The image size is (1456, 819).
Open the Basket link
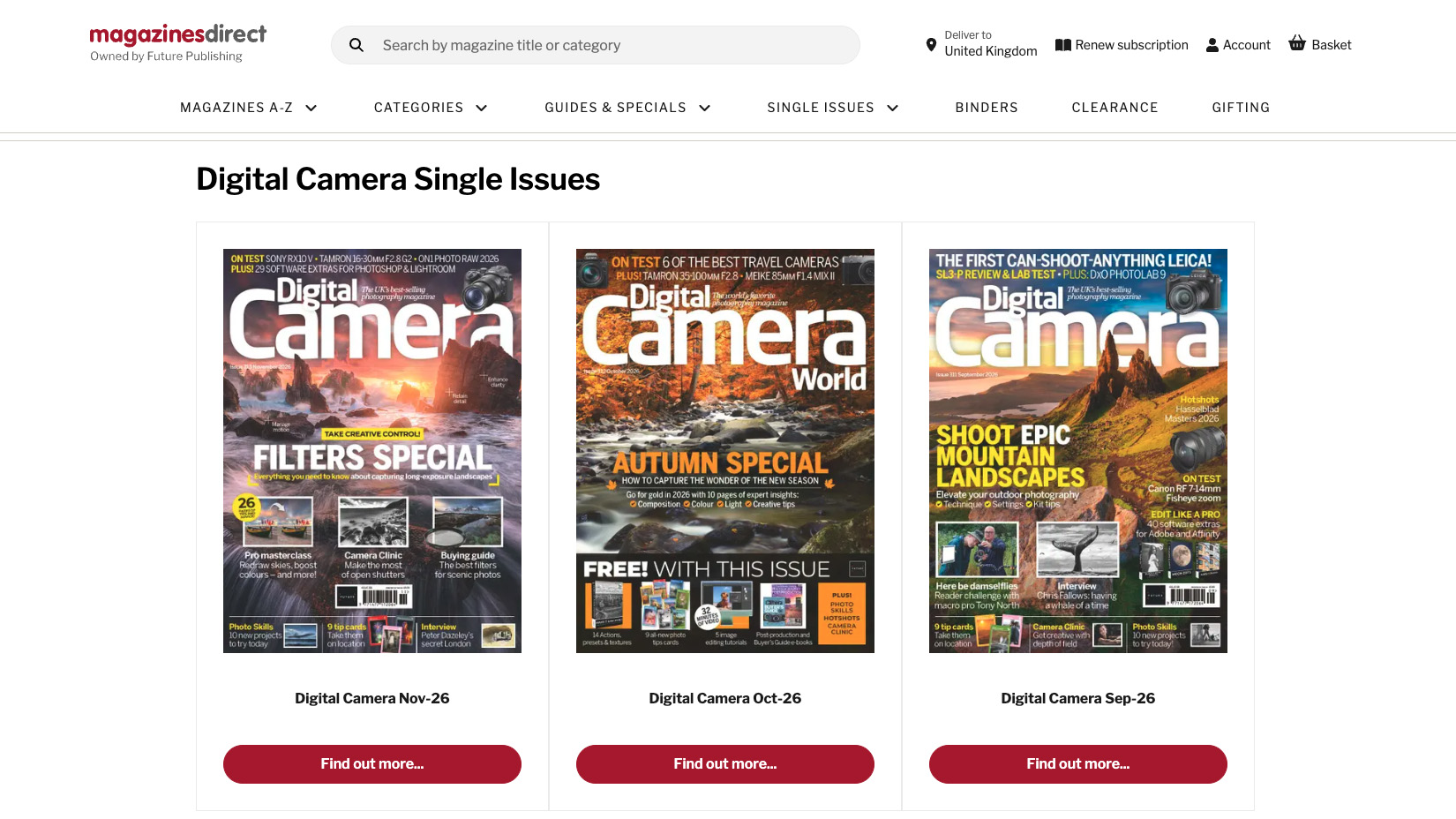click(1332, 45)
